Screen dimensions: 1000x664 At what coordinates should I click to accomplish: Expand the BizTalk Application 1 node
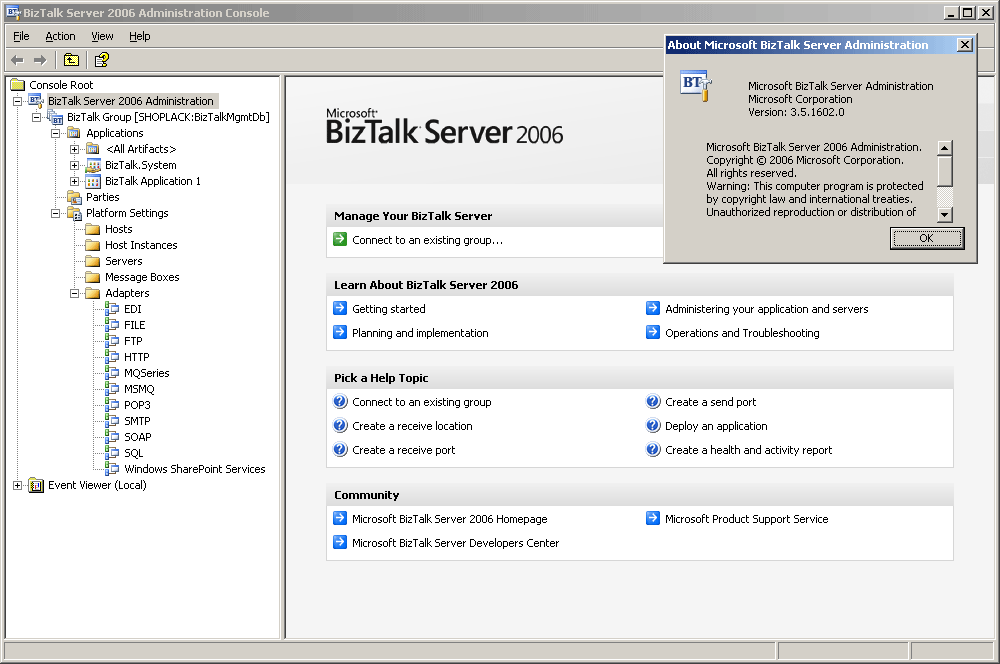coord(75,181)
